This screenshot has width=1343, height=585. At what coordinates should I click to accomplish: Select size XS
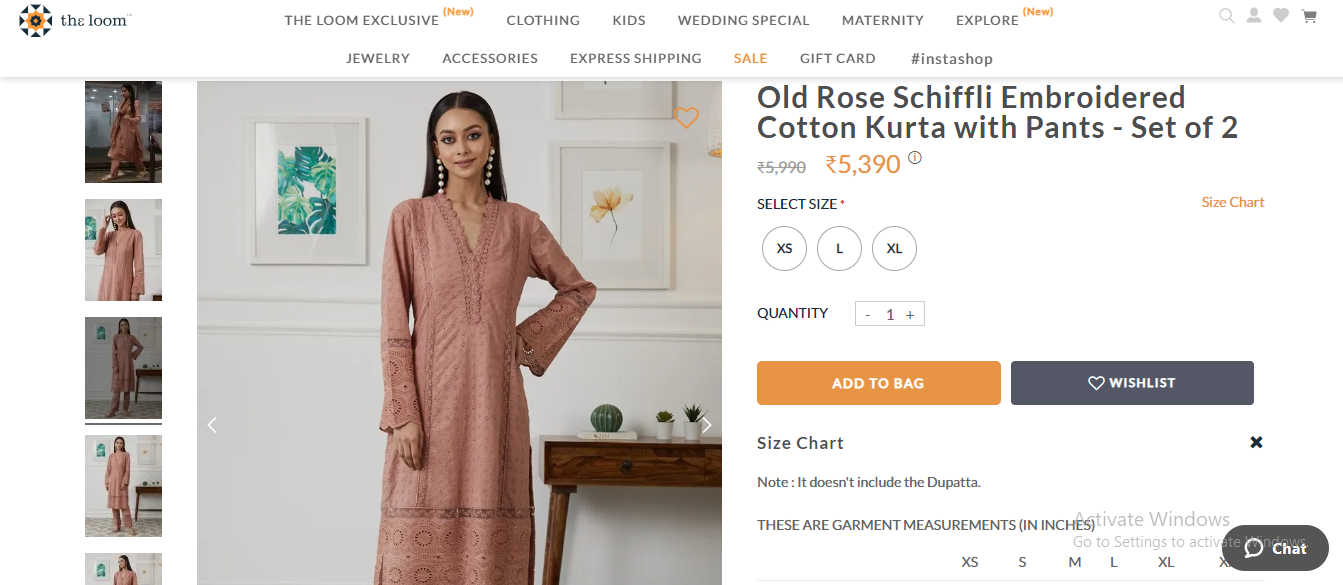click(784, 248)
